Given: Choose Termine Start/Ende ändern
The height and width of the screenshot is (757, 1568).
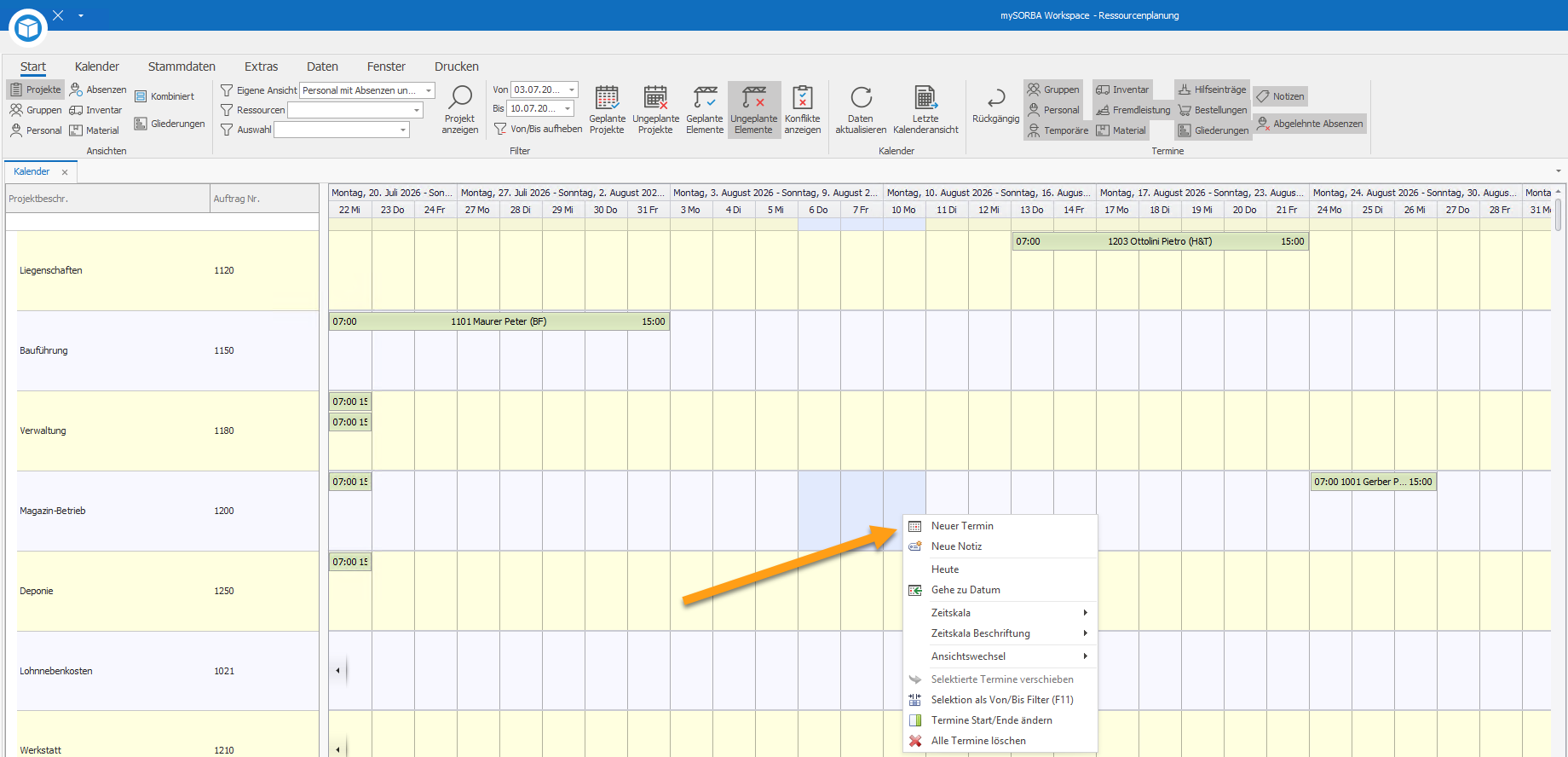Looking at the screenshot, I should tap(1000, 720).
